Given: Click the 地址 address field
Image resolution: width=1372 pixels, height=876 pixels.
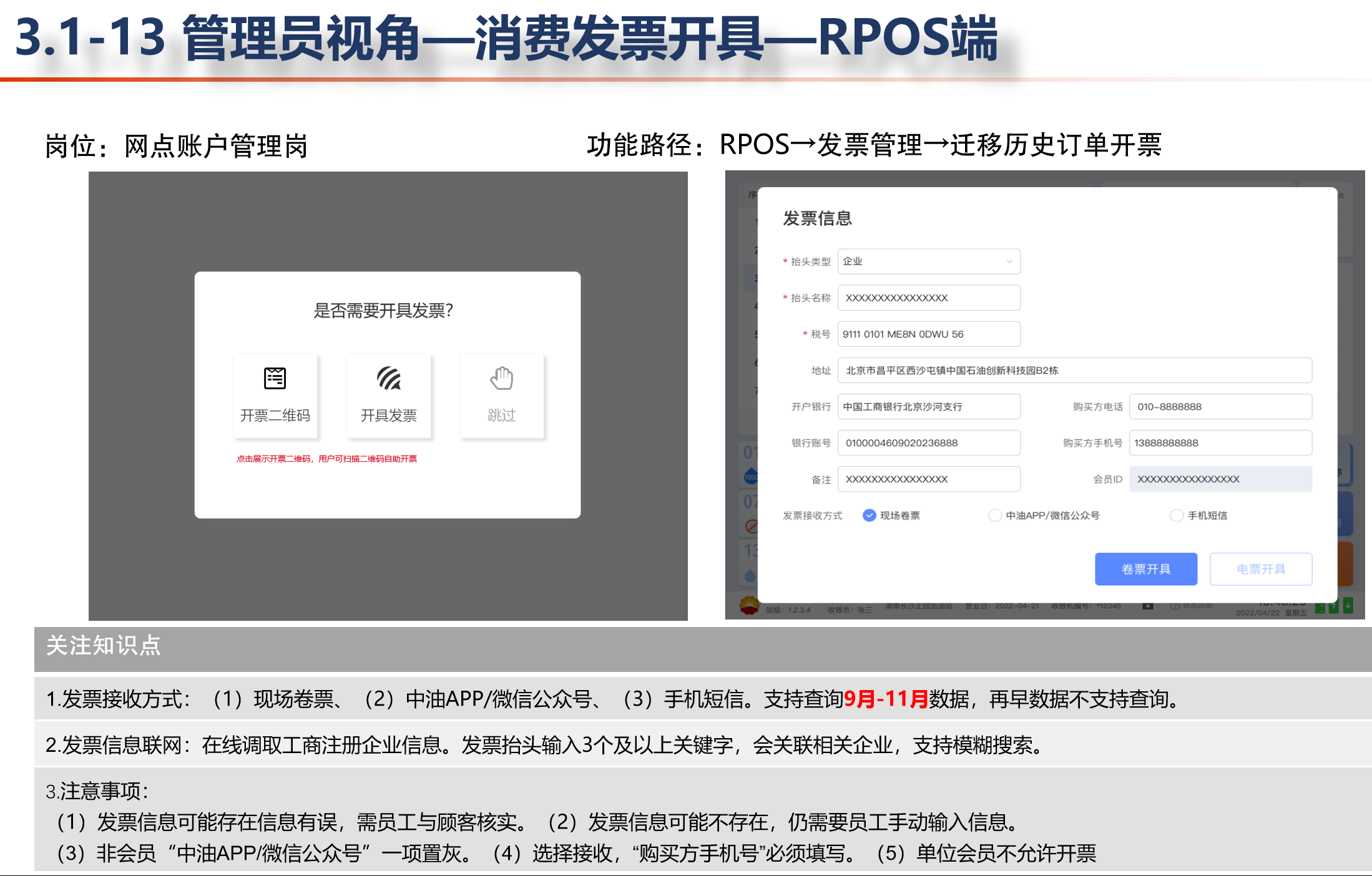Looking at the screenshot, I should click(1074, 371).
